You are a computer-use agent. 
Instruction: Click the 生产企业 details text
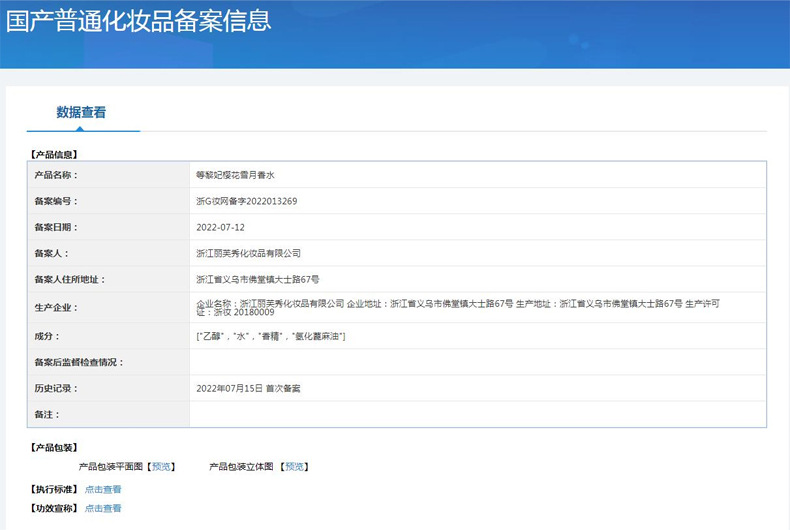(458, 308)
